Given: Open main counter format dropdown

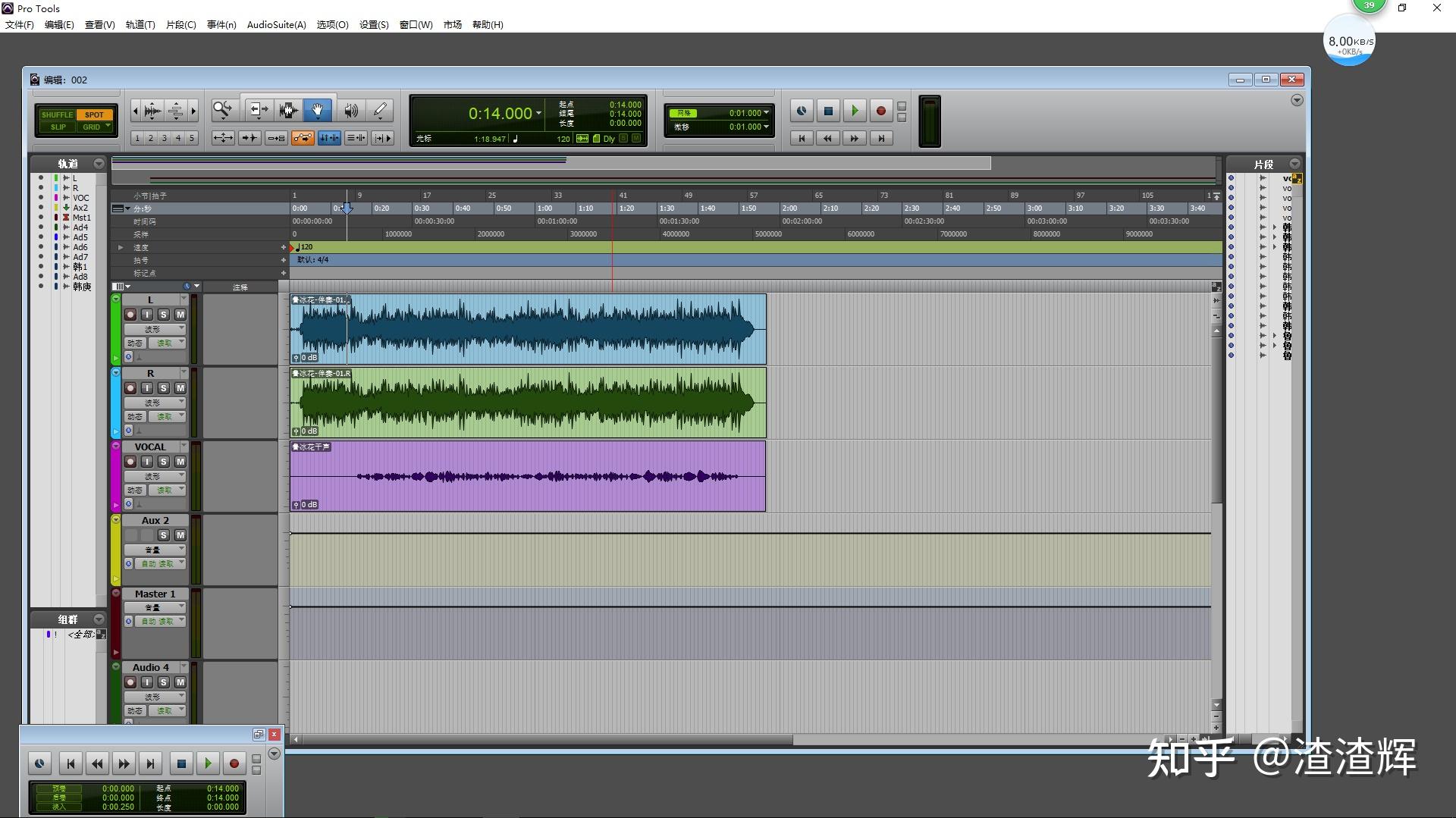Looking at the screenshot, I should pyautogui.click(x=539, y=114).
